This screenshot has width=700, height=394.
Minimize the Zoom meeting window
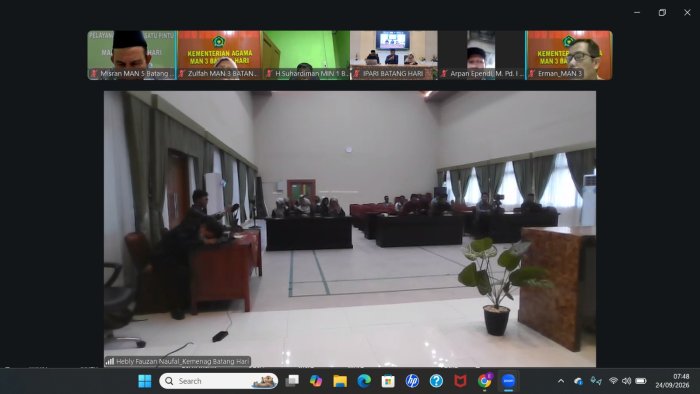(x=637, y=12)
